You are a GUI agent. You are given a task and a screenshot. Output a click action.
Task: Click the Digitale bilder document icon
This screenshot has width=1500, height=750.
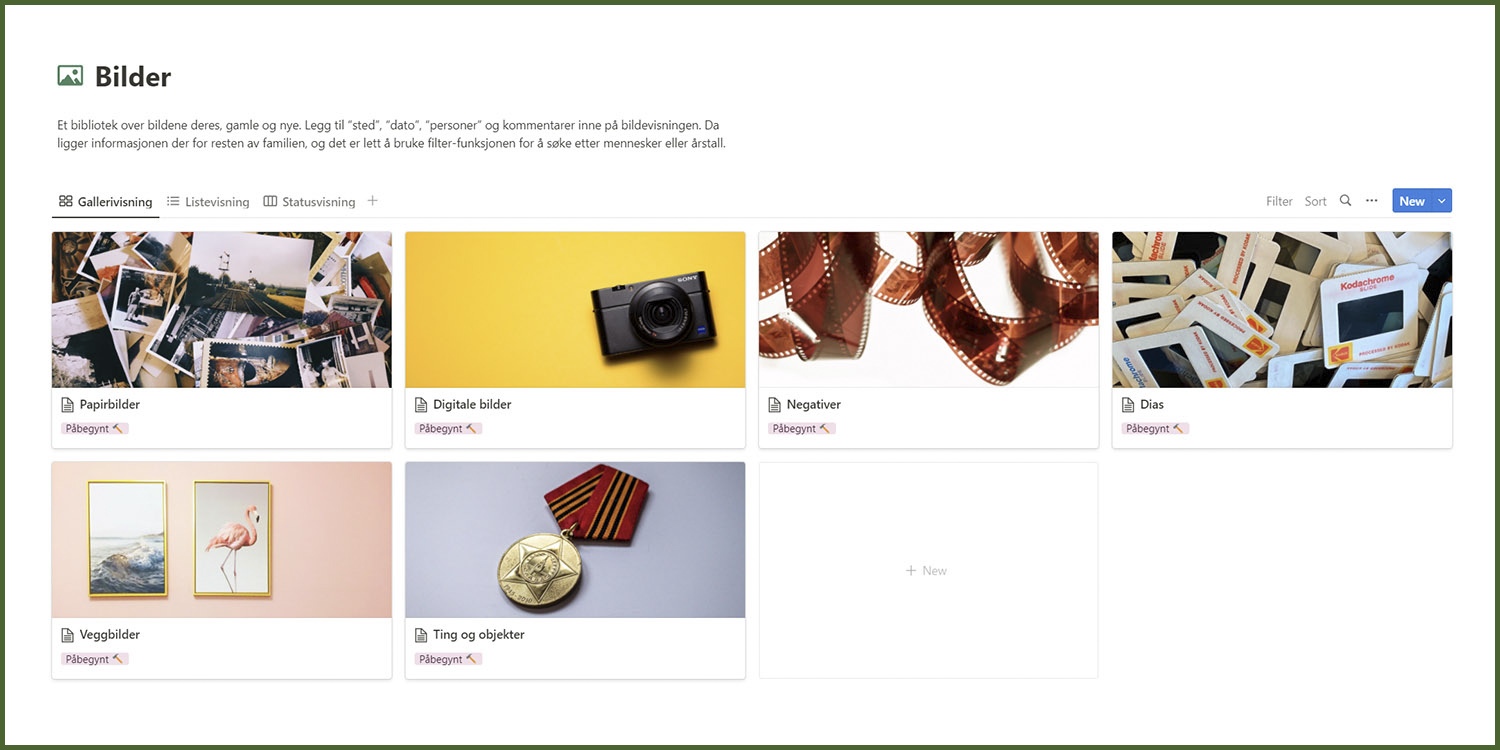click(x=422, y=405)
